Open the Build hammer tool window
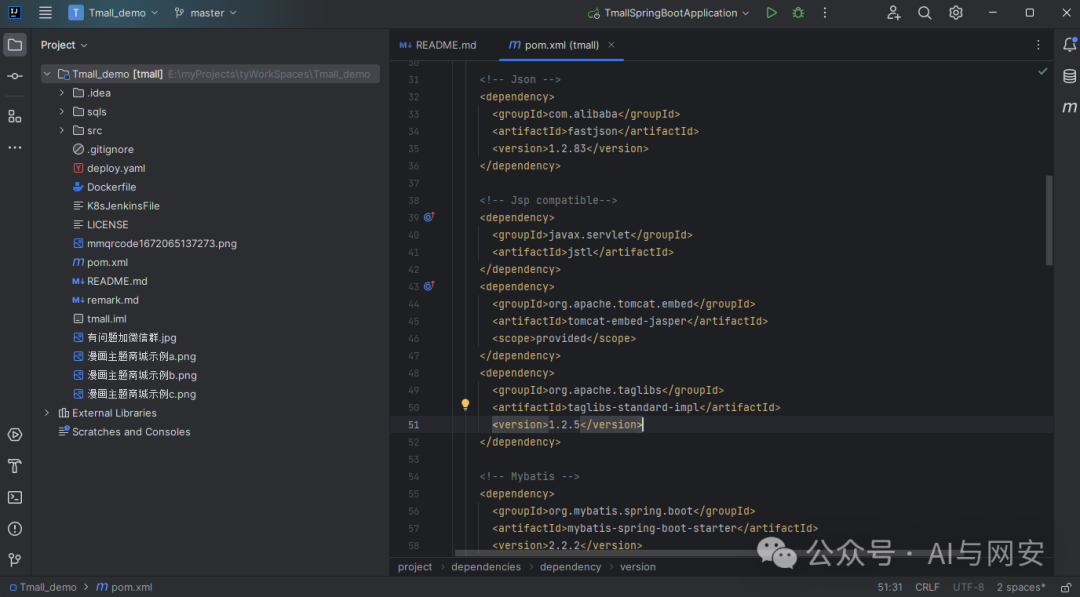 click(14, 466)
